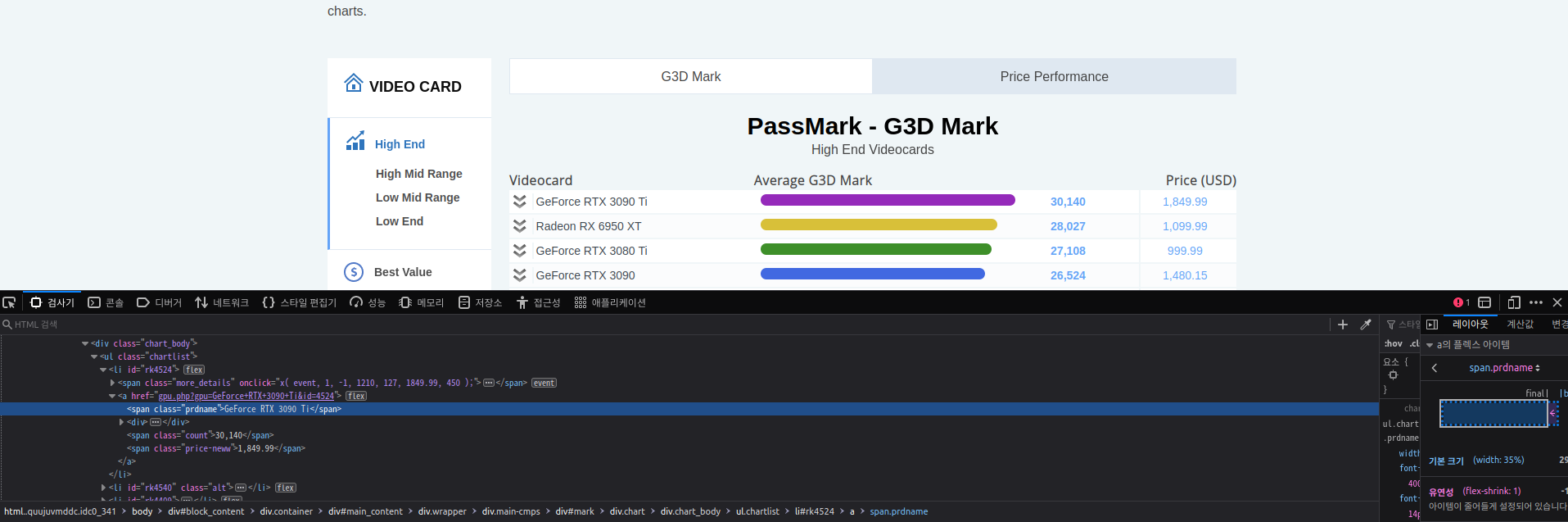1568x522 pixels.
Task: Open the 검사기 (Inspector) tab
Action: click(x=52, y=302)
